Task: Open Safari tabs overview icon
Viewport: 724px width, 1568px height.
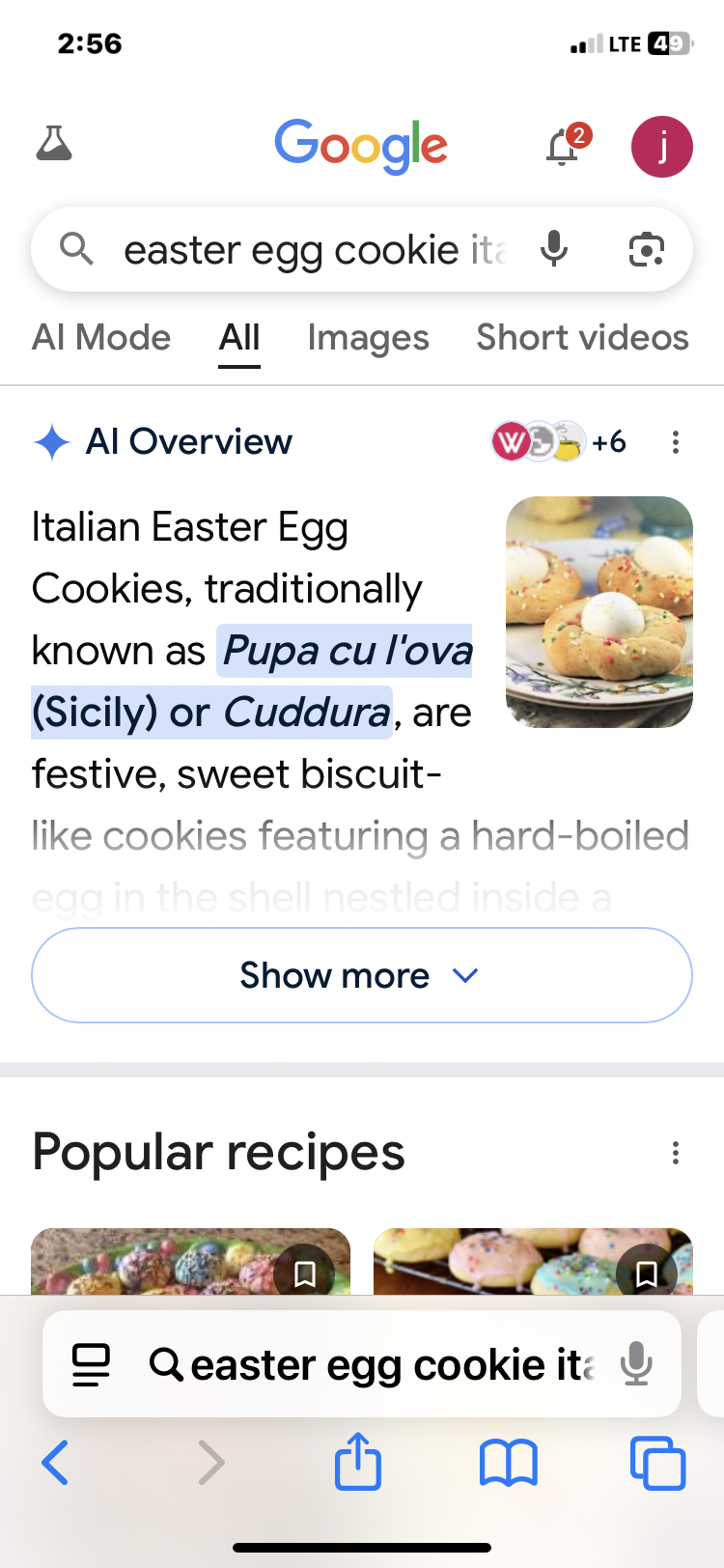Action: tap(657, 1462)
